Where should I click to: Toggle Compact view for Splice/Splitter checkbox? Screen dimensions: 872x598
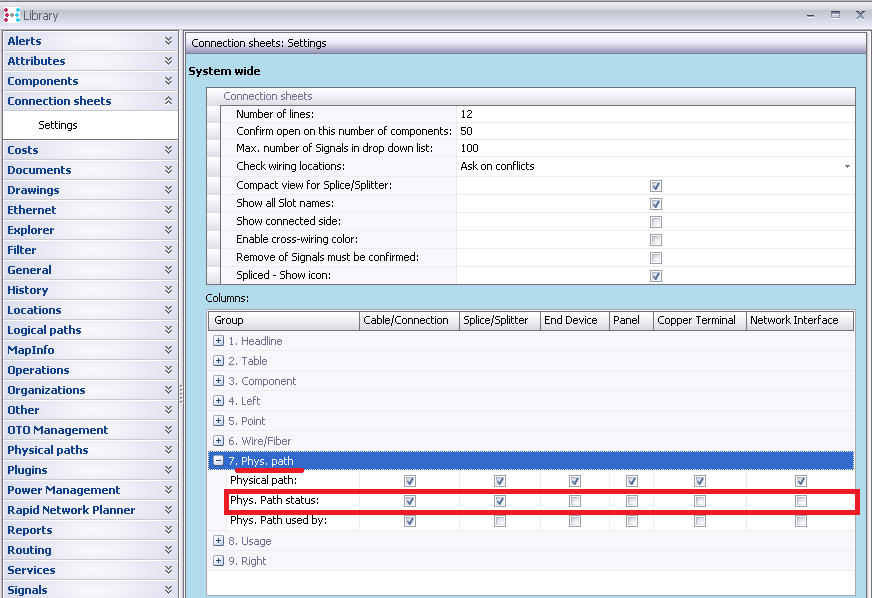click(x=656, y=186)
